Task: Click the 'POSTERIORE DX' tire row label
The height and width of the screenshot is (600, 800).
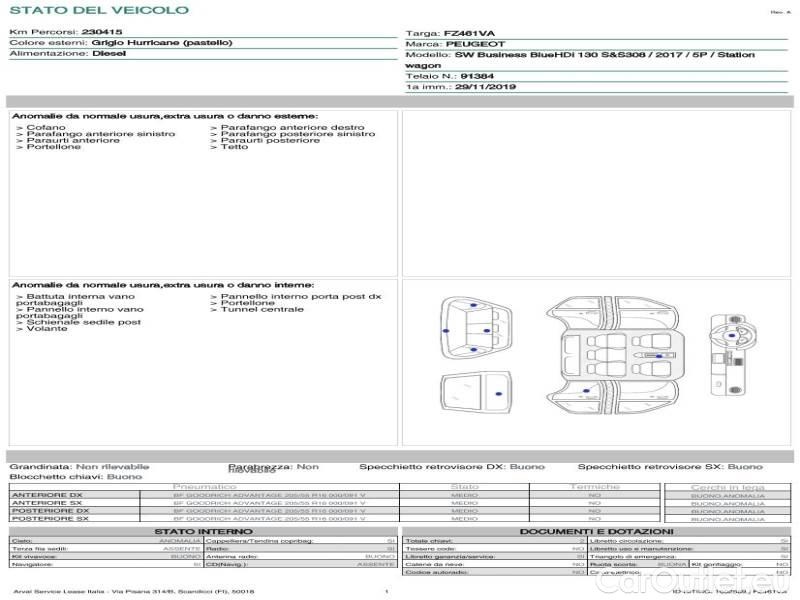Action: tap(51, 511)
